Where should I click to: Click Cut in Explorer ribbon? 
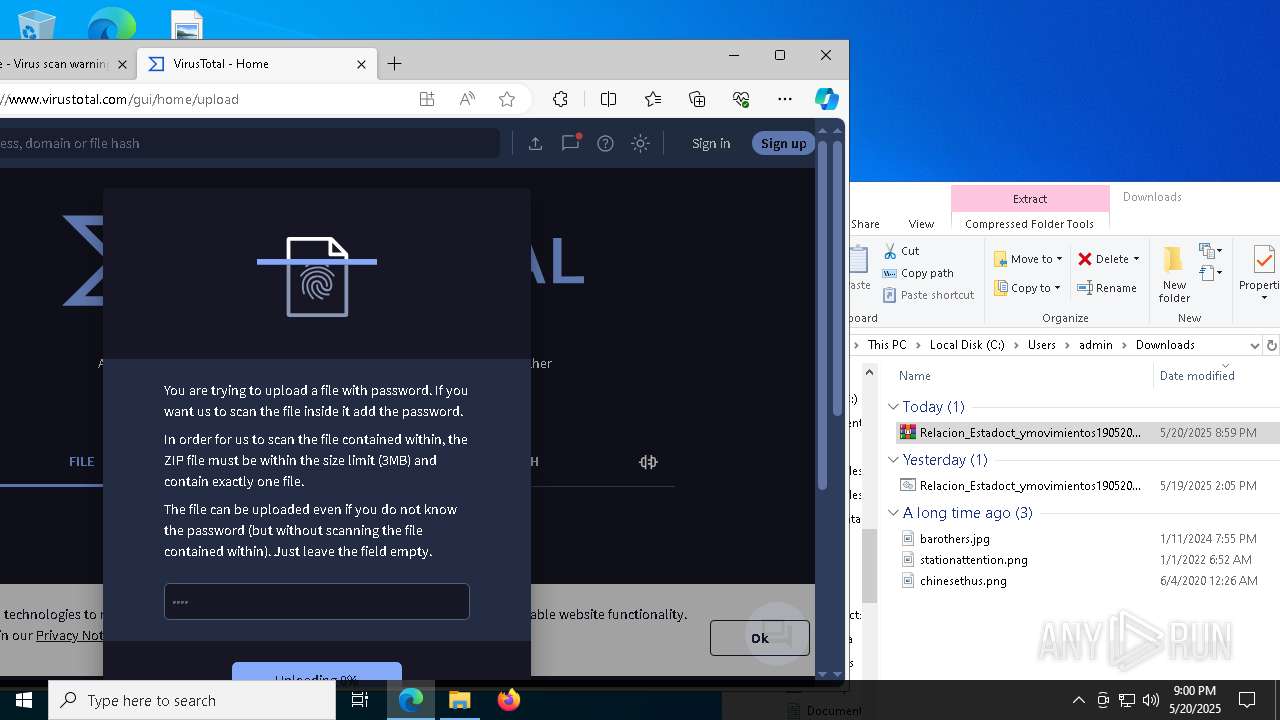pyautogui.click(x=901, y=251)
